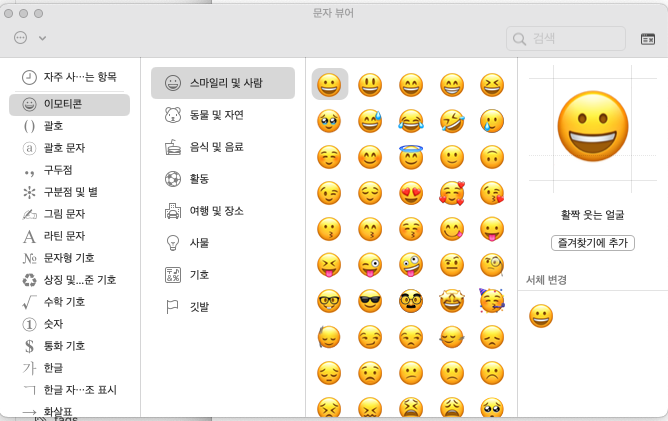Choose smiling face with hearts emoji
The width and height of the screenshot is (668, 421).
[x=452, y=193]
